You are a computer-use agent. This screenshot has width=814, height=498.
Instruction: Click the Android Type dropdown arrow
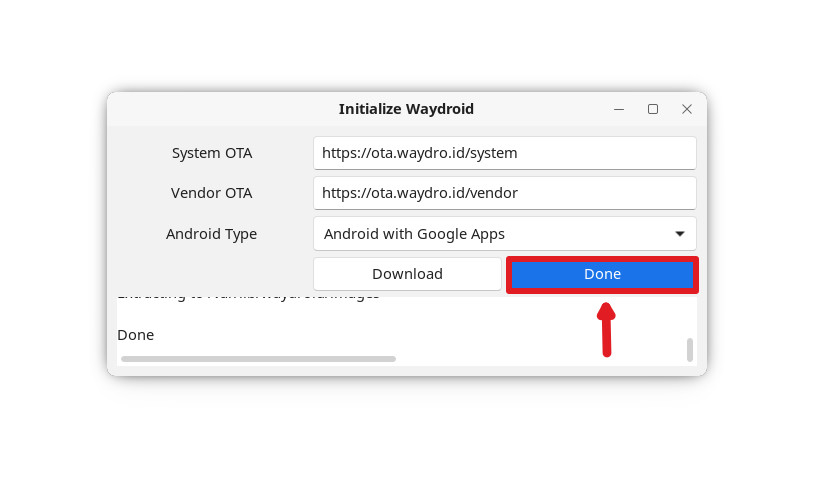(x=680, y=234)
